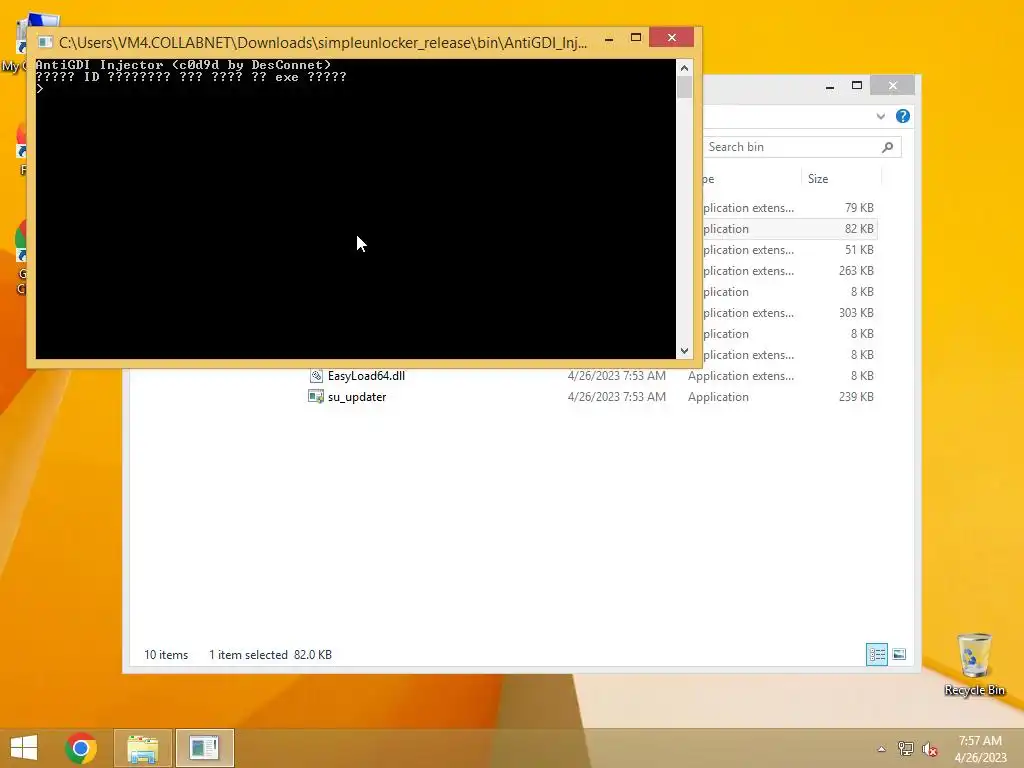
Task: Switch to AntiGDI console taskbar icon
Action: (x=204, y=748)
